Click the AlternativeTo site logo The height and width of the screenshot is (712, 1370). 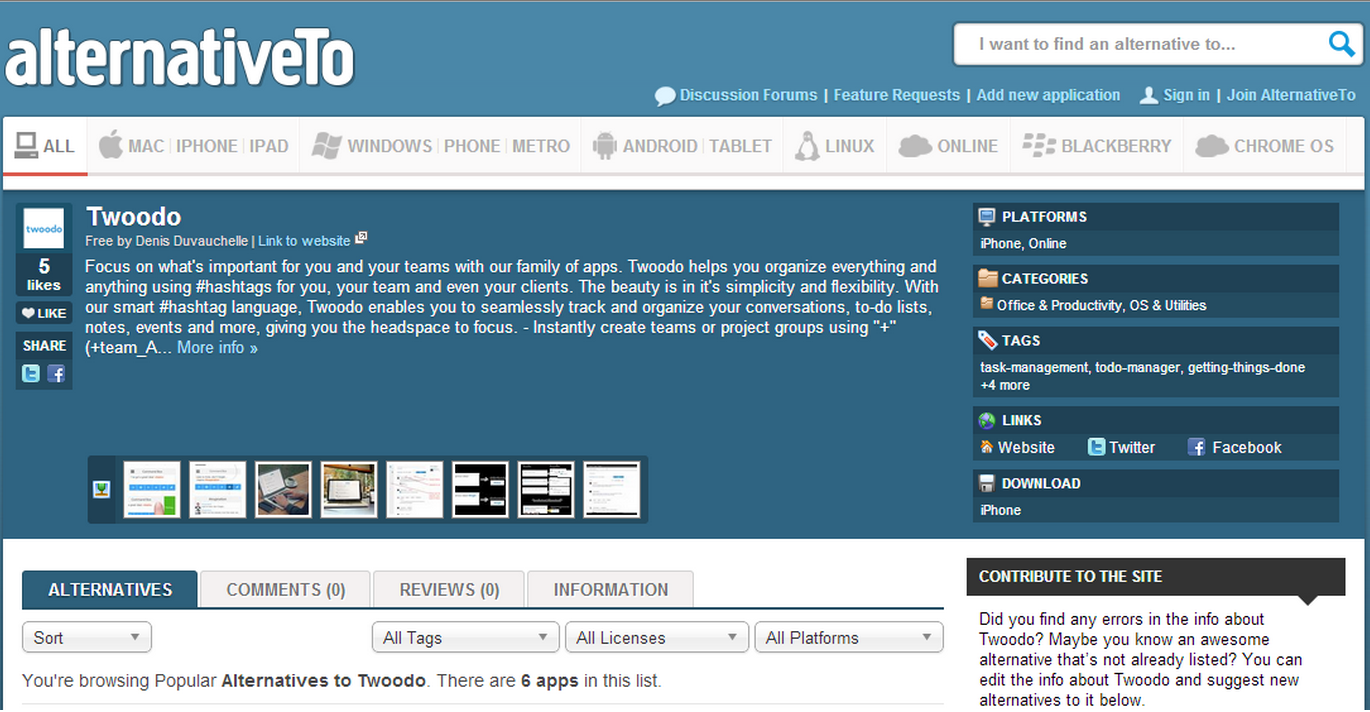click(x=180, y=58)
